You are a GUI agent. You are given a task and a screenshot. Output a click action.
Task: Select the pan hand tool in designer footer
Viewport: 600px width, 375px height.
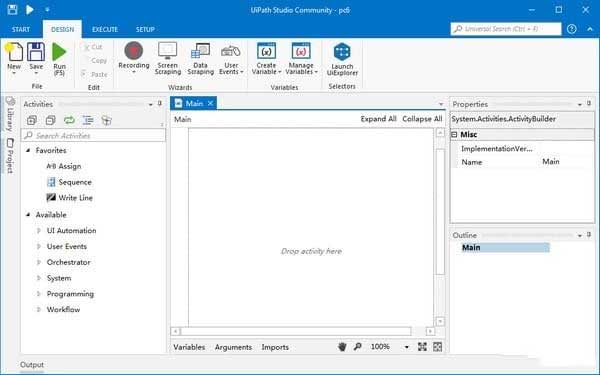342,347
